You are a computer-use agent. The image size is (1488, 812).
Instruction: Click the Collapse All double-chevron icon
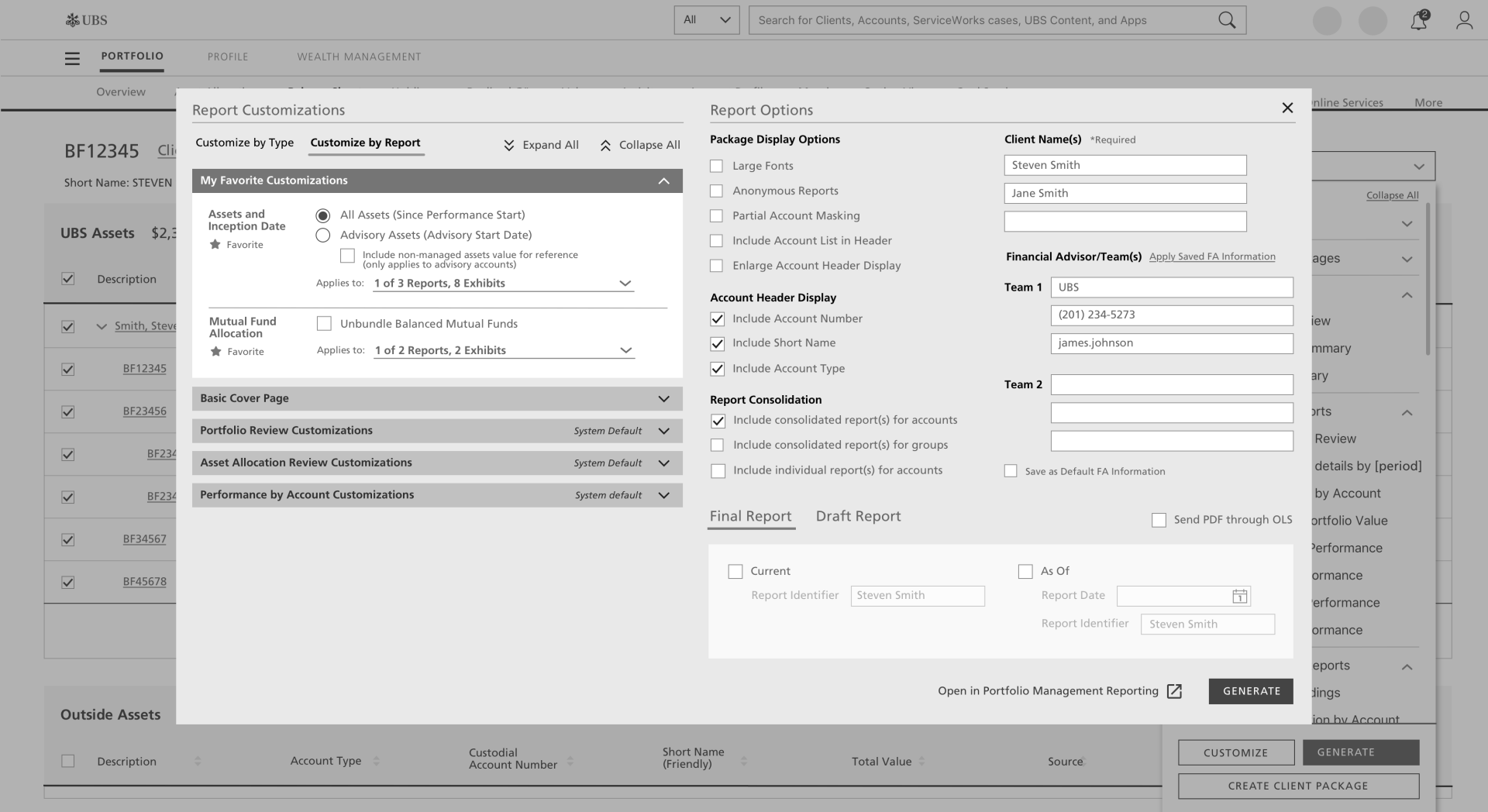pyautogui.click(x=605, y=145)
